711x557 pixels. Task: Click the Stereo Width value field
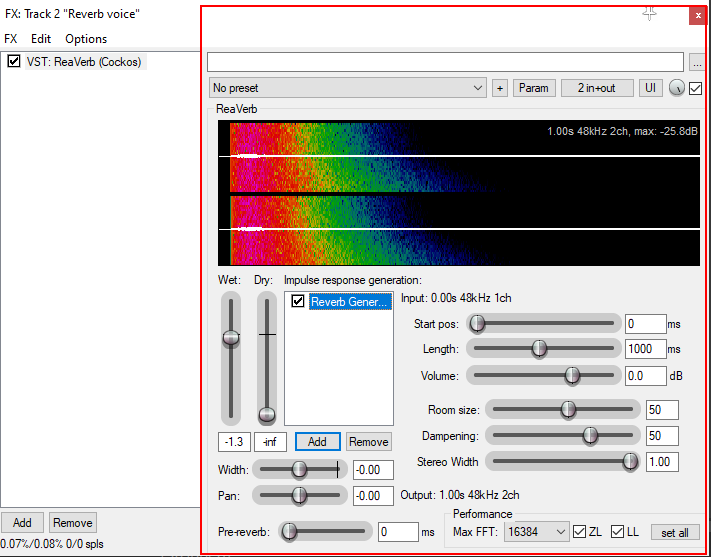click(x=662, y=462)
